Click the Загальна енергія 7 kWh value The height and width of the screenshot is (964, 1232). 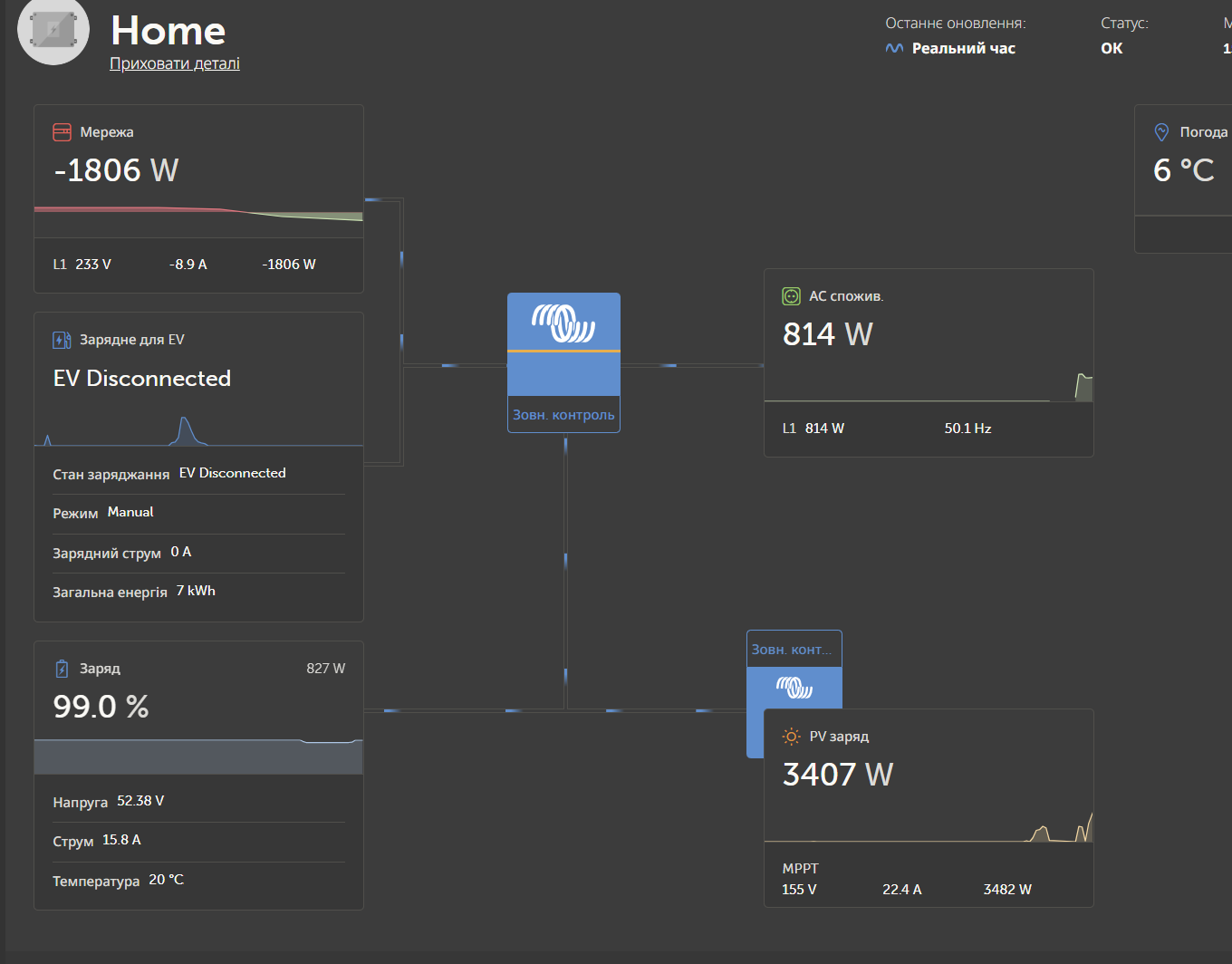[196, 591]
